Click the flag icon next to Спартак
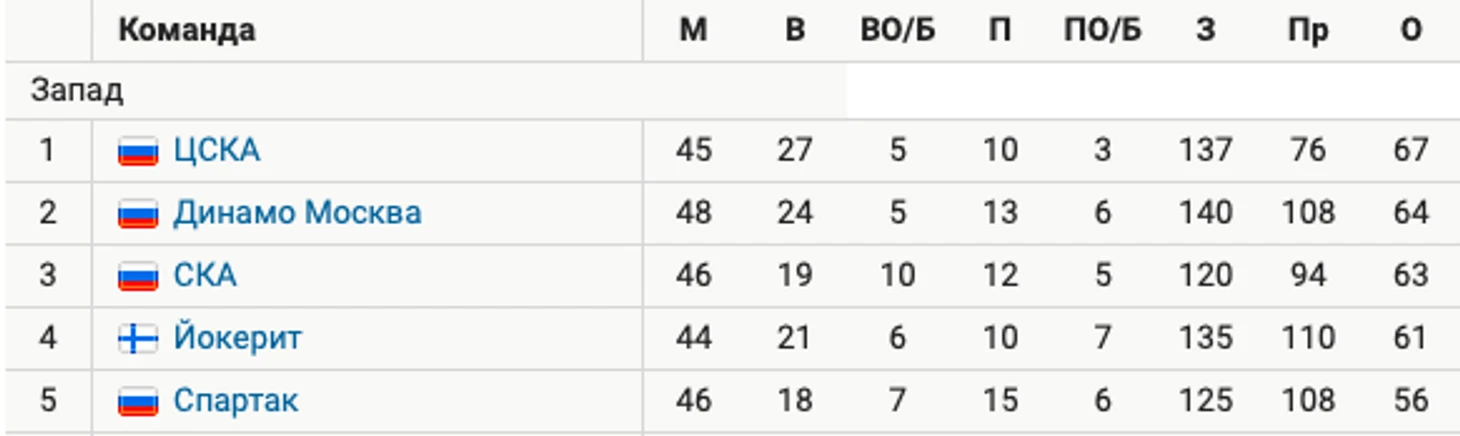1460x436 pixels. (138, 402)
